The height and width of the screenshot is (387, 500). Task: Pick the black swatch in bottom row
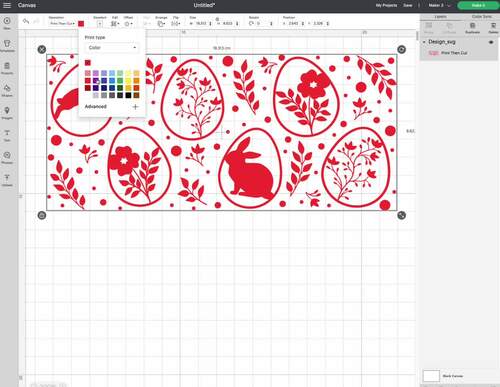128,95
